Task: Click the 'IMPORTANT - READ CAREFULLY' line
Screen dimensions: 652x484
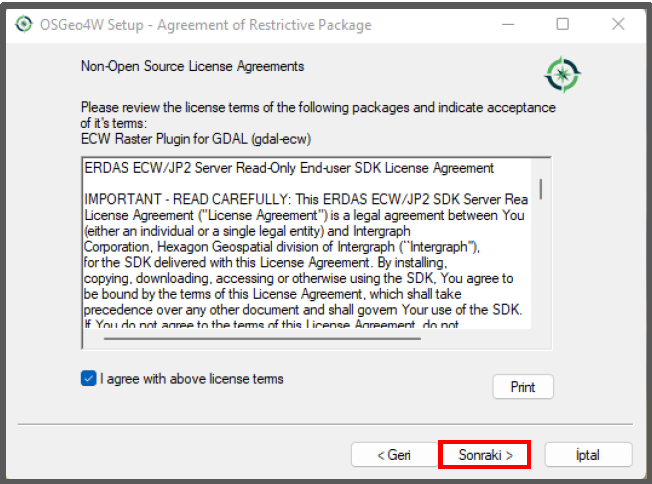Action: [306, 200]
